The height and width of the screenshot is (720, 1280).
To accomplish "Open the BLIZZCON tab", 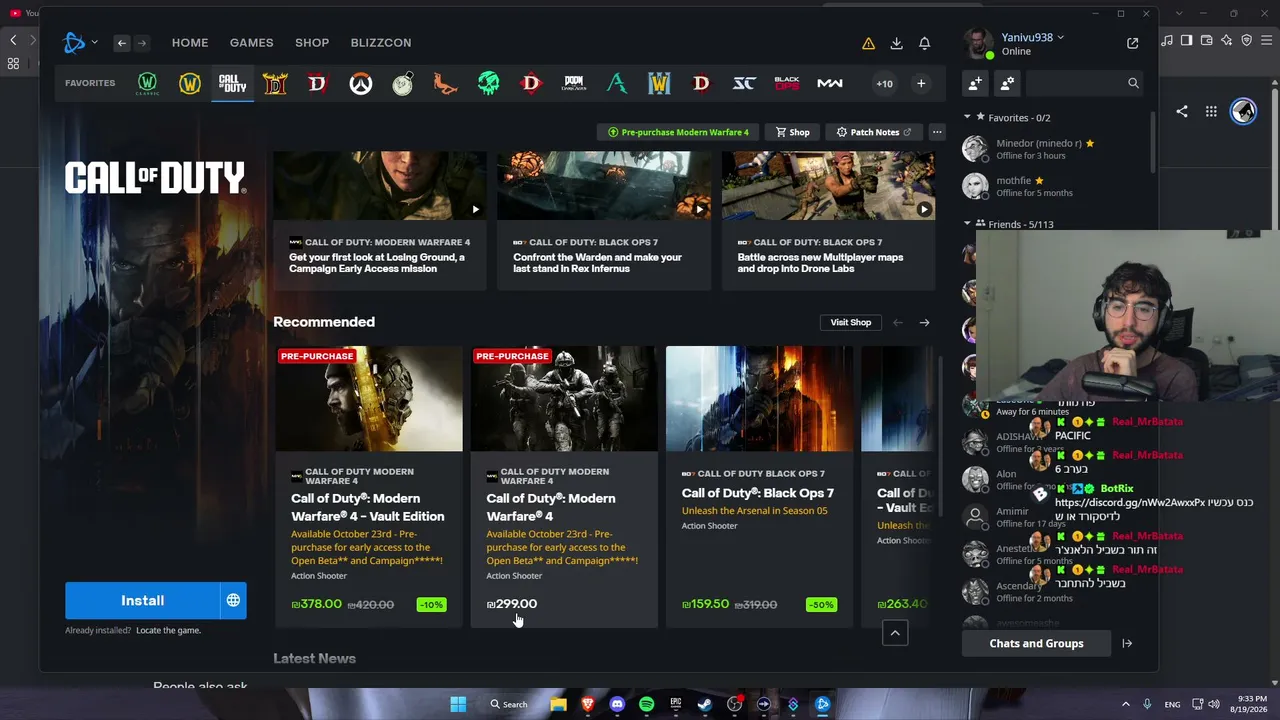I will 381,43.
